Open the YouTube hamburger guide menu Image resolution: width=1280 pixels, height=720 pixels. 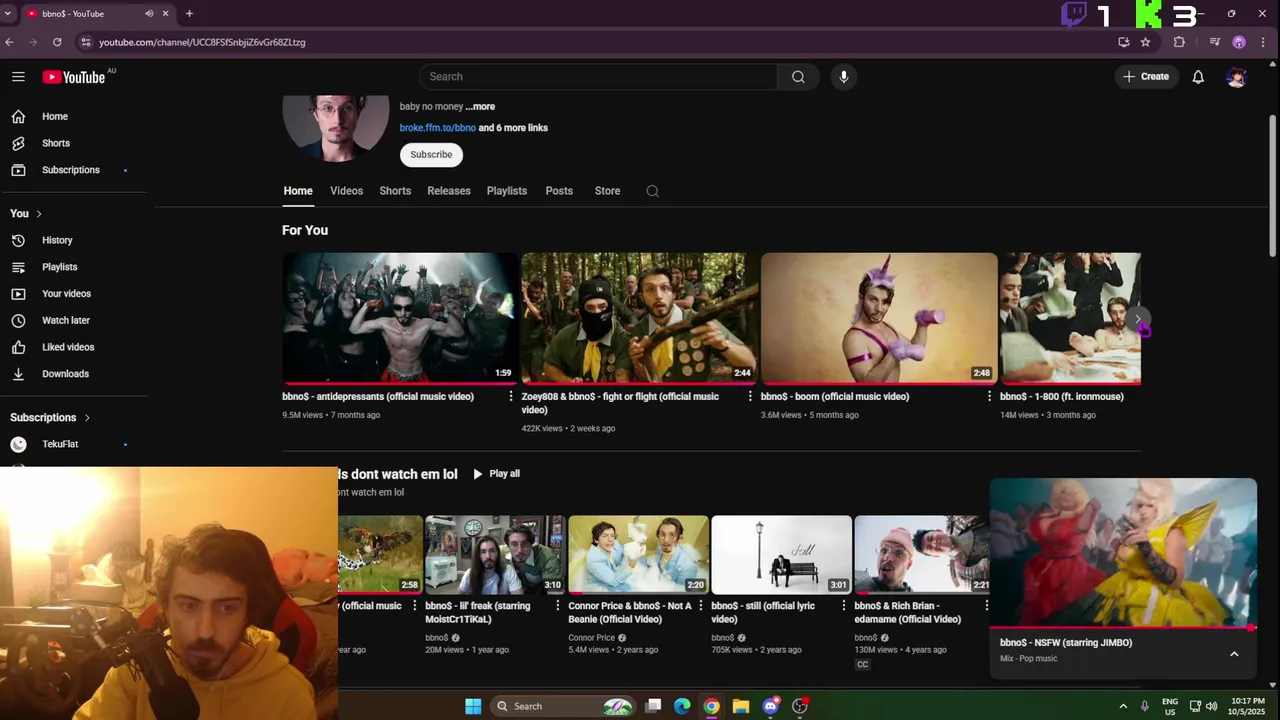(18, 77)
